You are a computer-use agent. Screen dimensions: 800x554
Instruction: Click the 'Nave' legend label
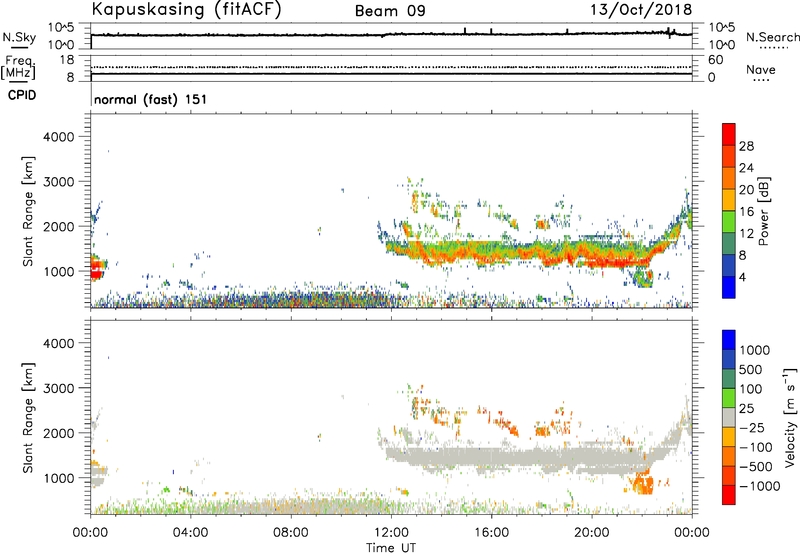coord(761,70)
